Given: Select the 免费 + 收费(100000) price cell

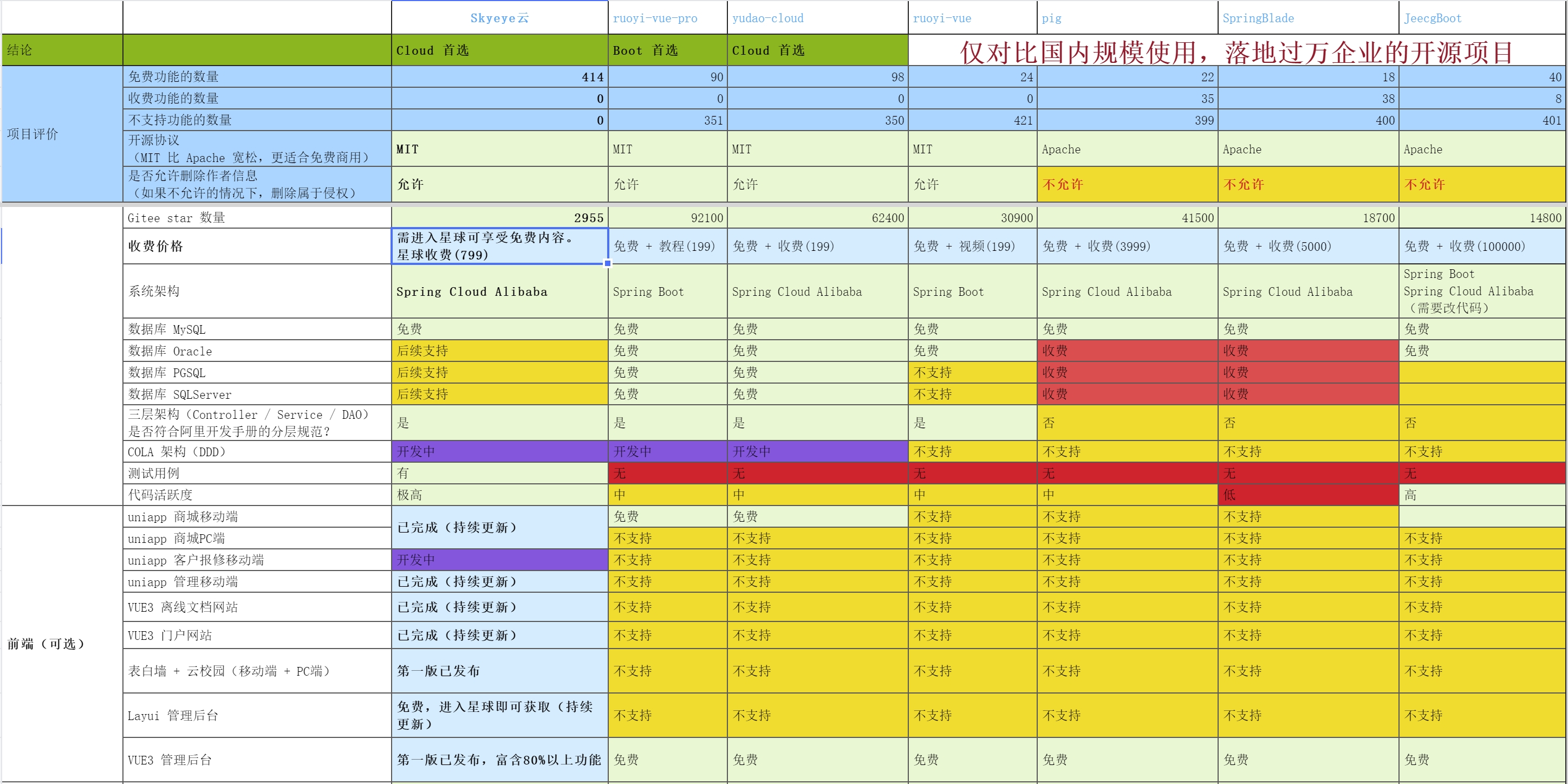Looking at the screenshot, I should click(x=1482, y=246).
